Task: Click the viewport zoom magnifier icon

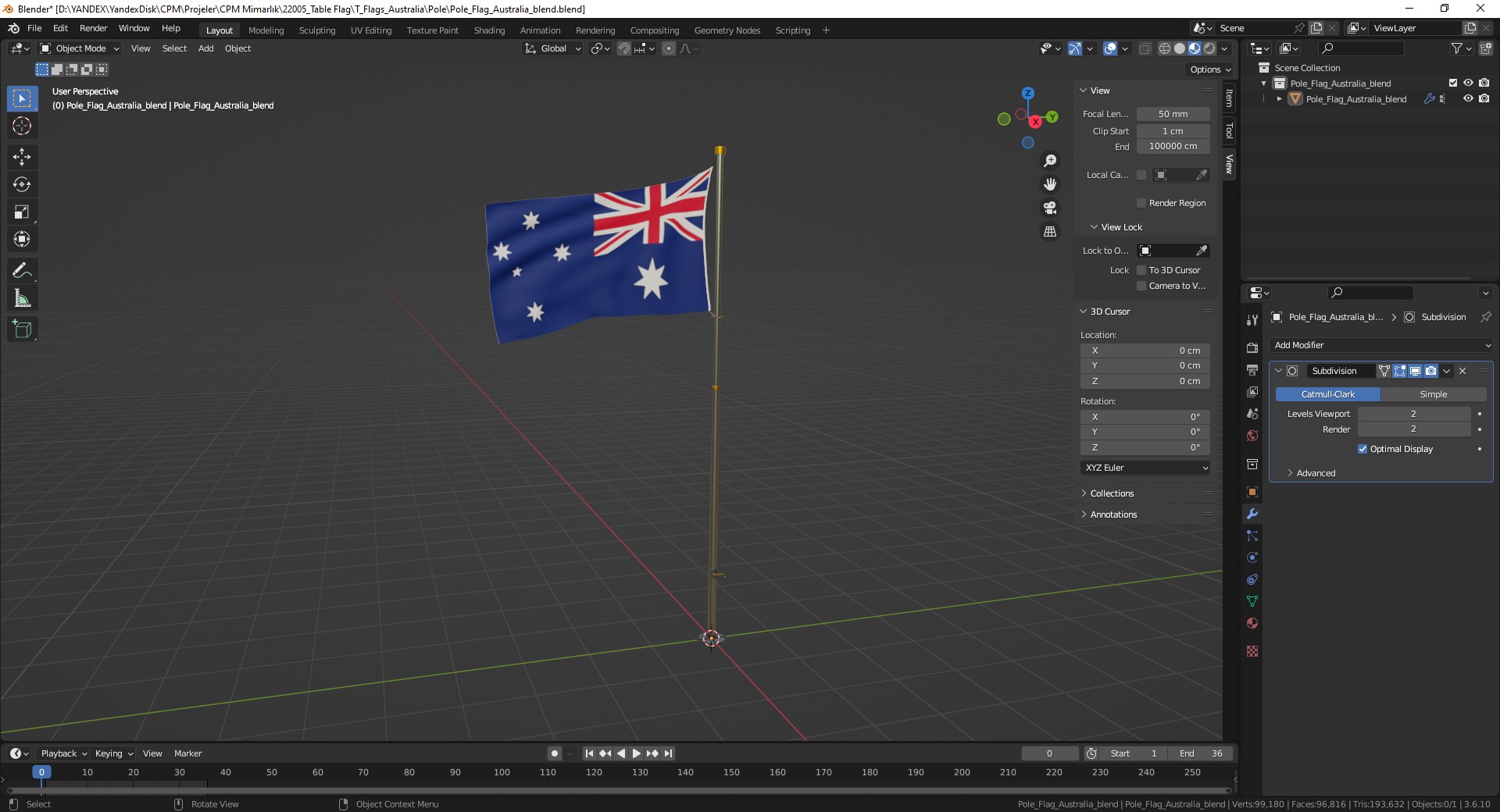Action: (x=1050, y=161)
